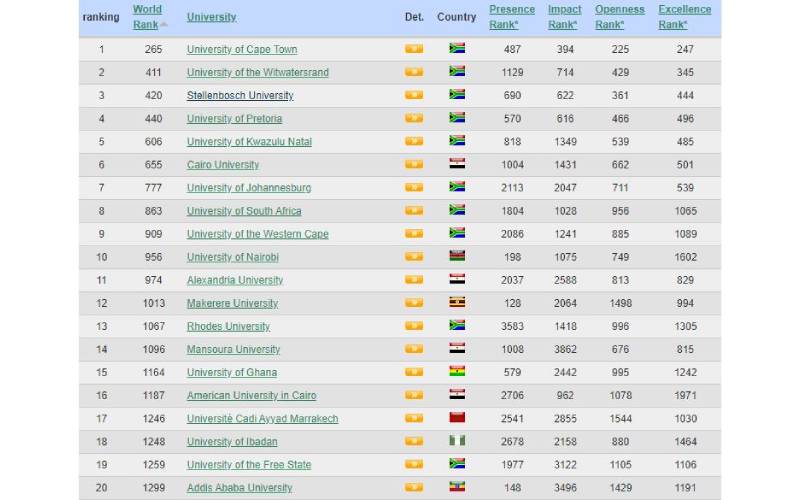This screenshot has width=800, height=500.
Task: Open University of Ibadan link
Action: click(232, 442)
